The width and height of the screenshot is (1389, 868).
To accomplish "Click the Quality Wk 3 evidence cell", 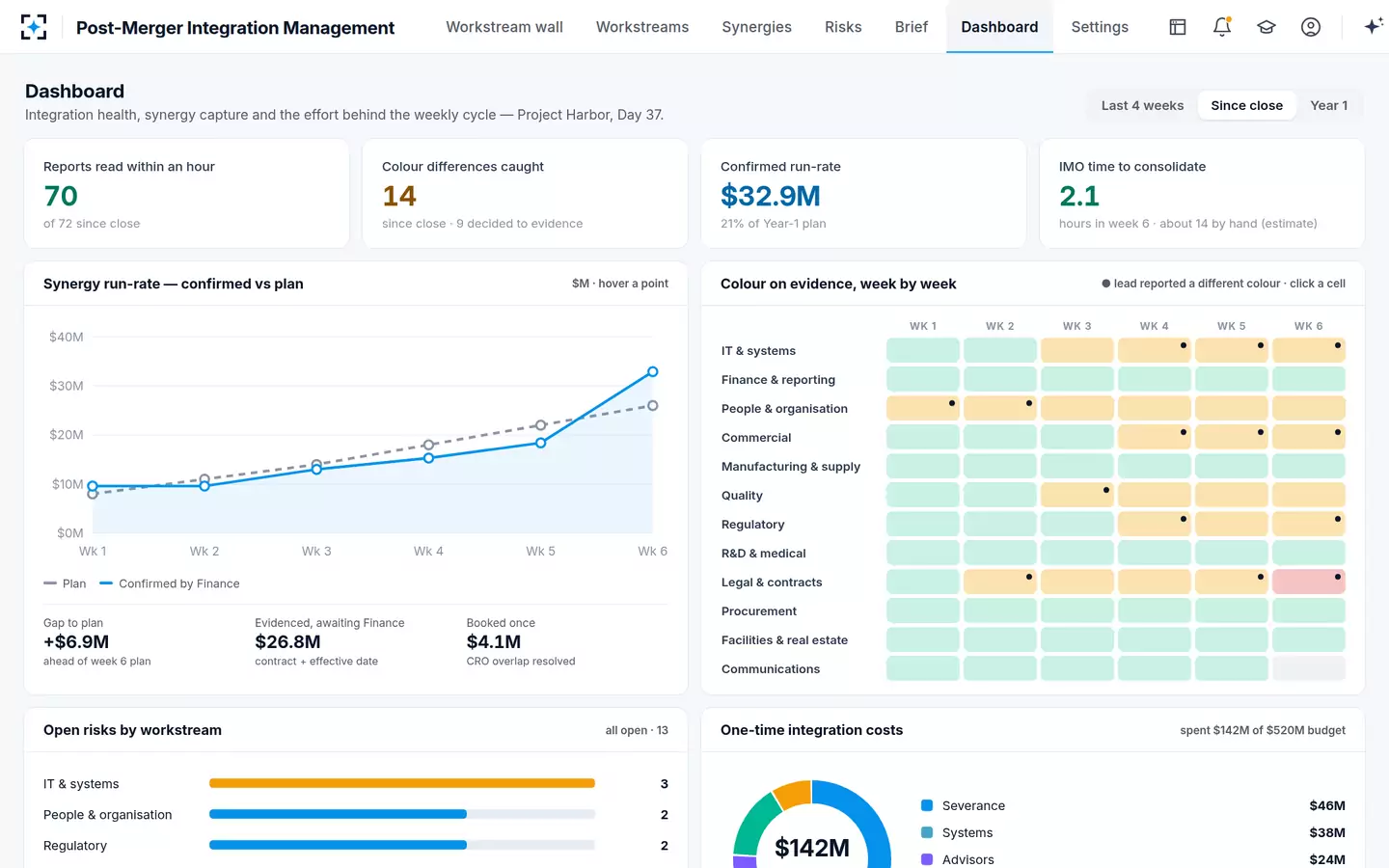I will click(1077, 495).
